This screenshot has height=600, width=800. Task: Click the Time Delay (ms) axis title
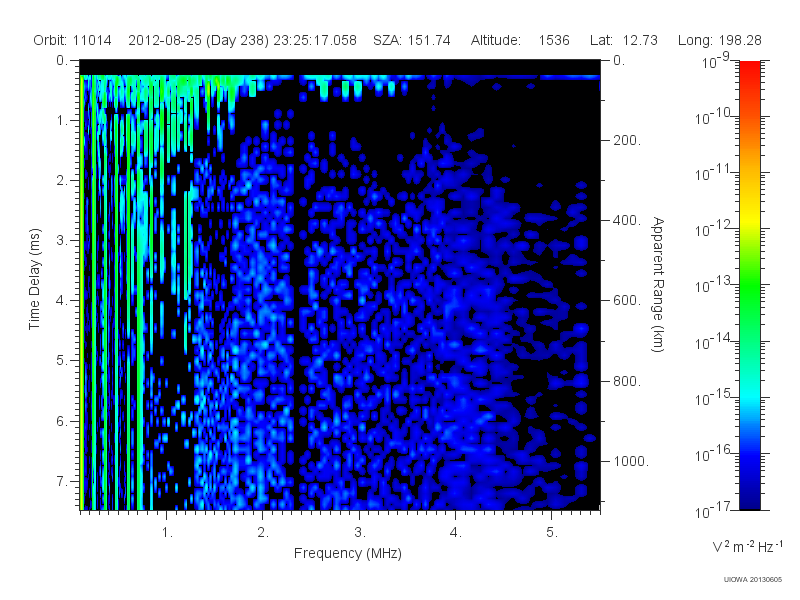[x=34, y=279]
